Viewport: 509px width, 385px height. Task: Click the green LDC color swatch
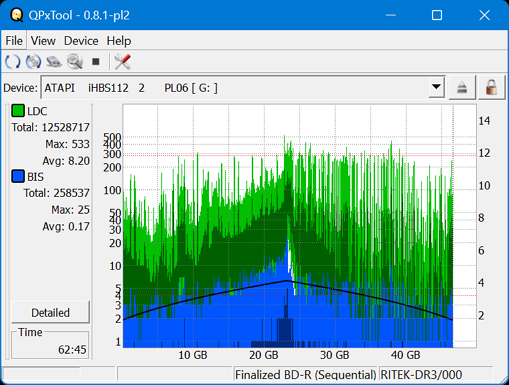tap(18, 111)
